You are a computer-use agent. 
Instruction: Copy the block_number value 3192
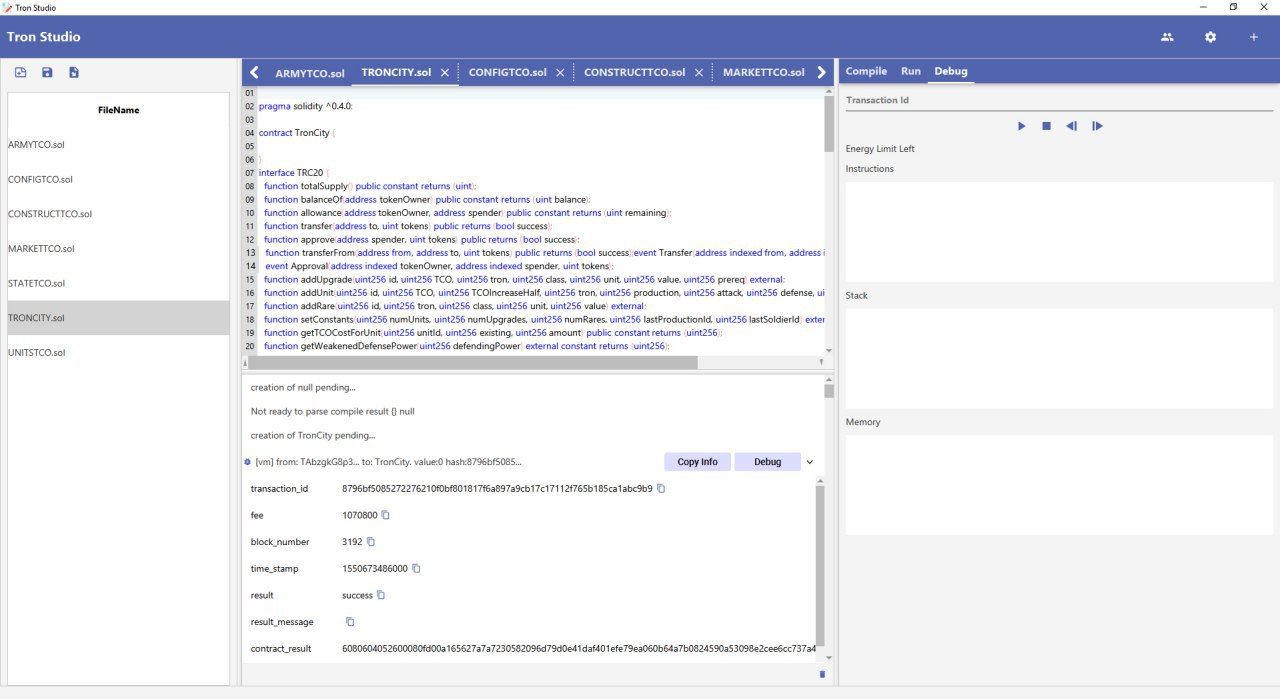[370, 542]
